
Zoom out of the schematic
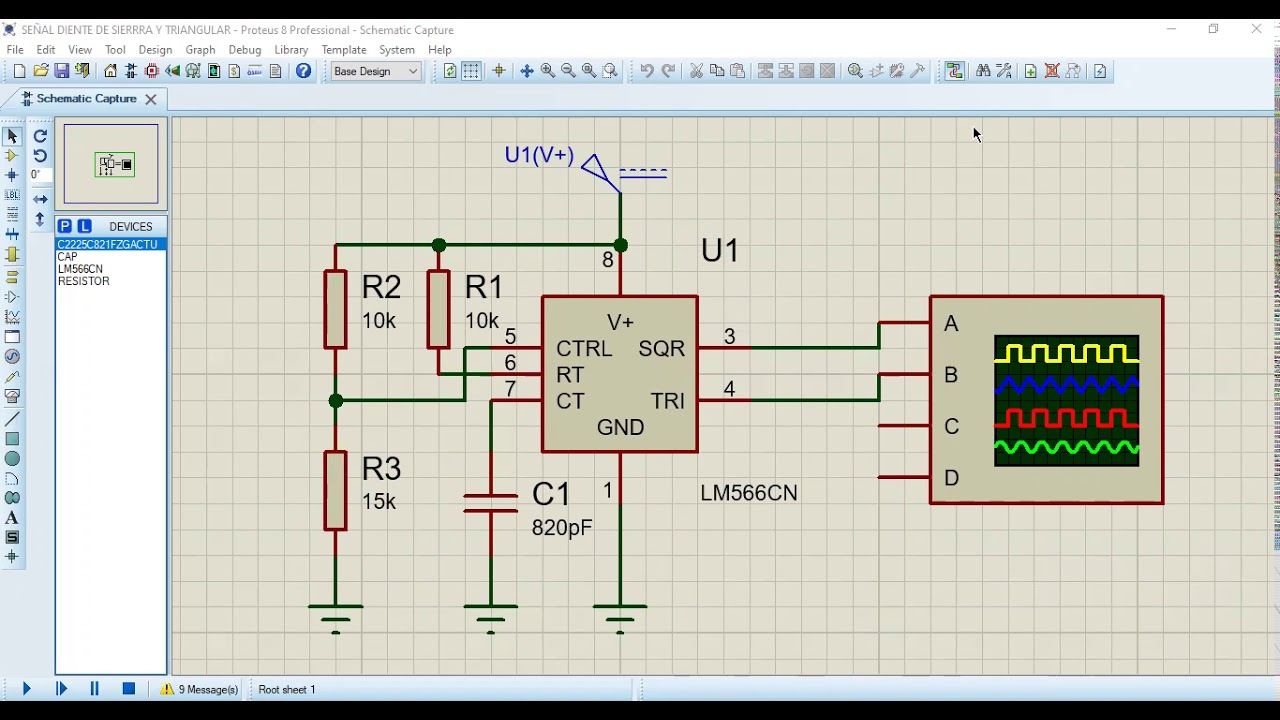pos(569,71)
